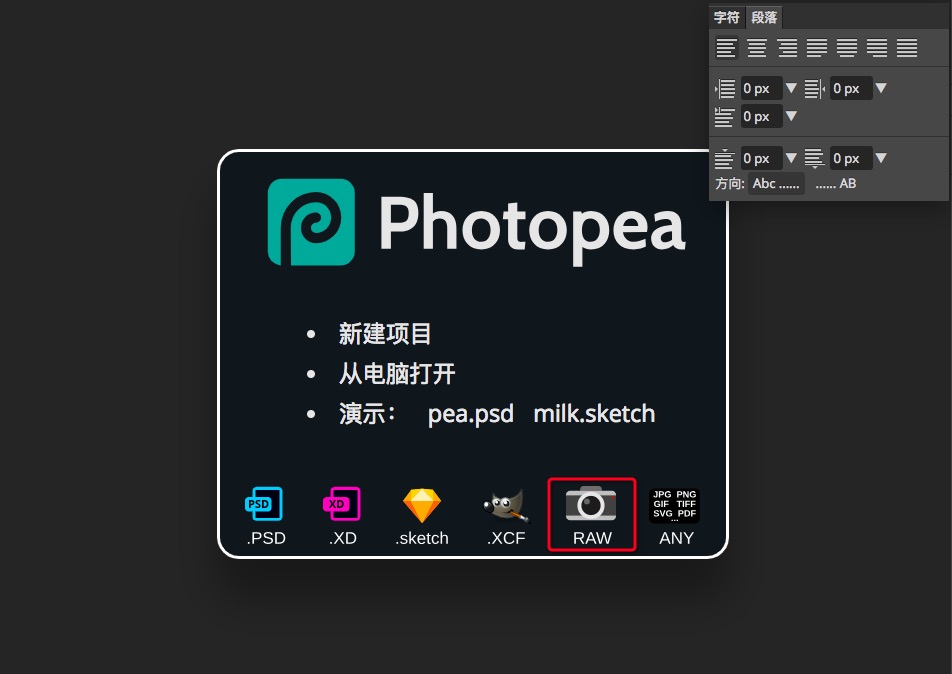
Task: Click the ANY formats icon
Action: (x=675, y=505)
